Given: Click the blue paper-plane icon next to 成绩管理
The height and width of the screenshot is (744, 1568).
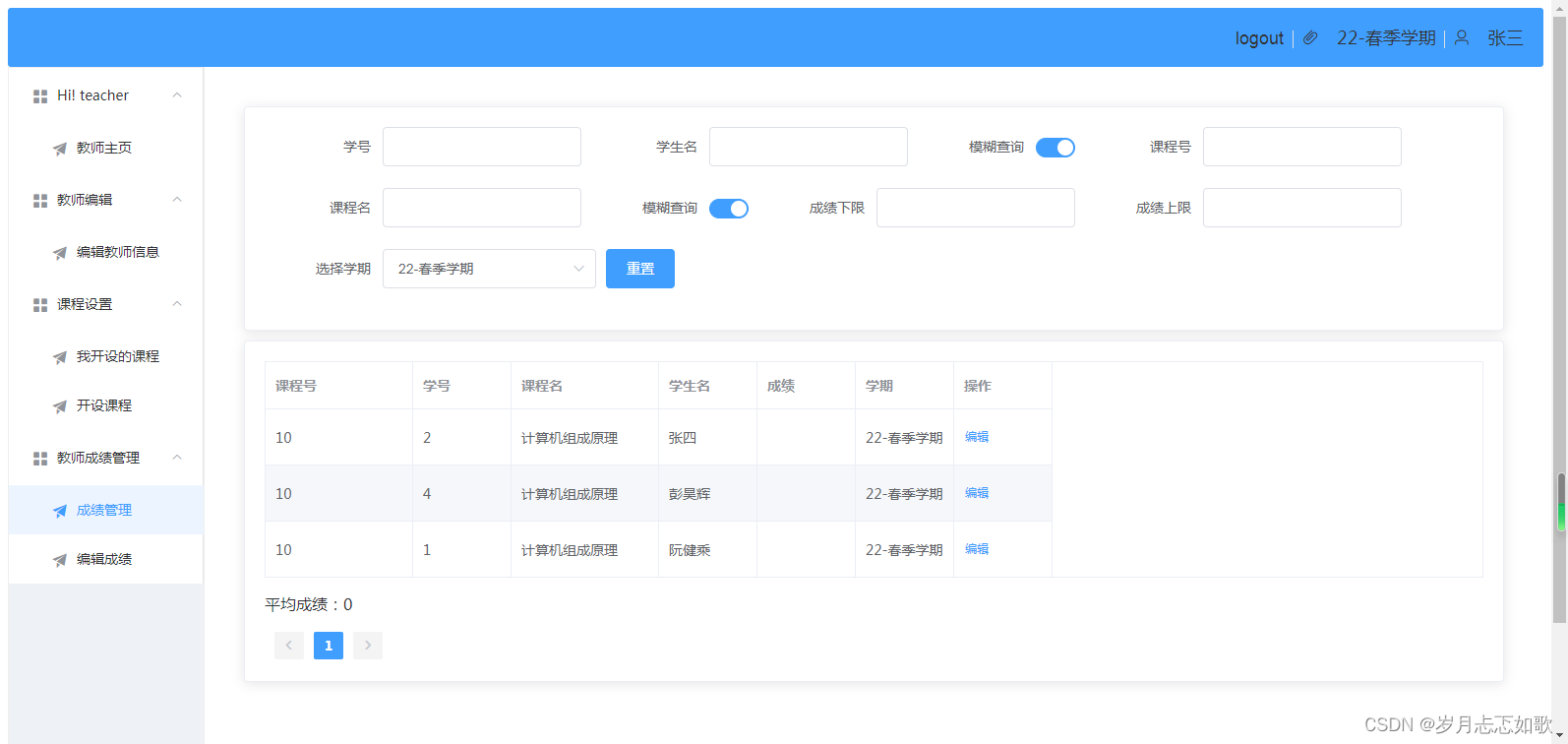Looking at the screenshot, I should point(60,511).
